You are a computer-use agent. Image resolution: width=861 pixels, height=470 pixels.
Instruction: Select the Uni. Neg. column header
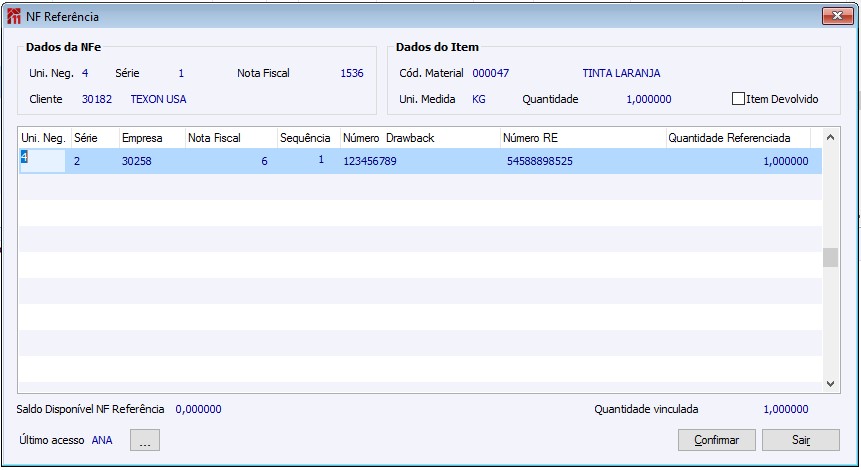(45, 138)
